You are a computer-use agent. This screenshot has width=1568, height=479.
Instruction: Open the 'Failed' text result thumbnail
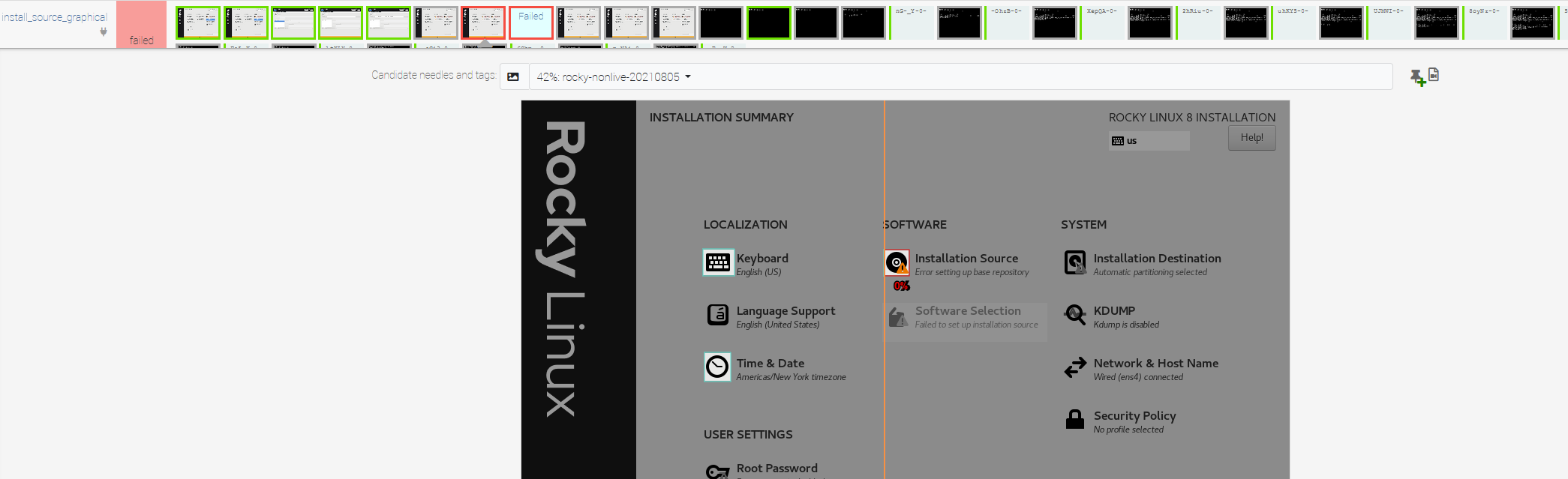[x=531, y=22]
